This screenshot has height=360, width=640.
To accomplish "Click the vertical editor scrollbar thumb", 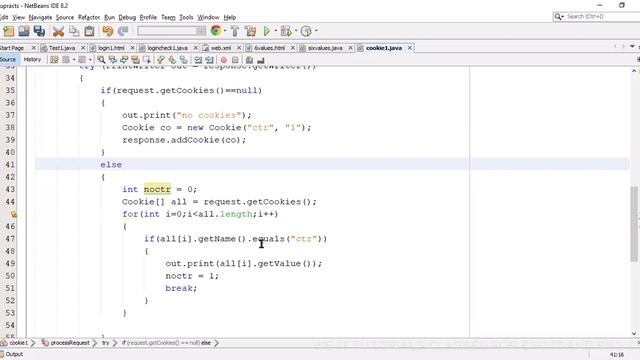I will [x=634, y=223].
